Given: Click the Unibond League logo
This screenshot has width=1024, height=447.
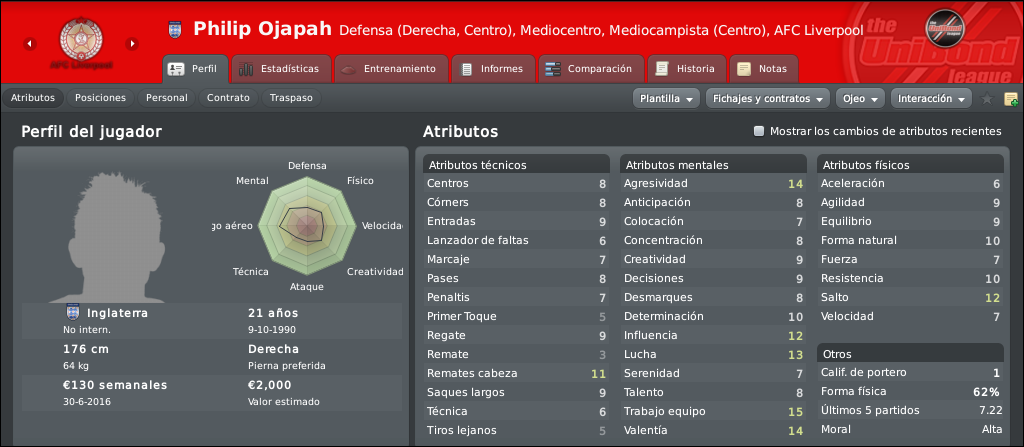Looking at the screenshot, I should pos(944,25).
